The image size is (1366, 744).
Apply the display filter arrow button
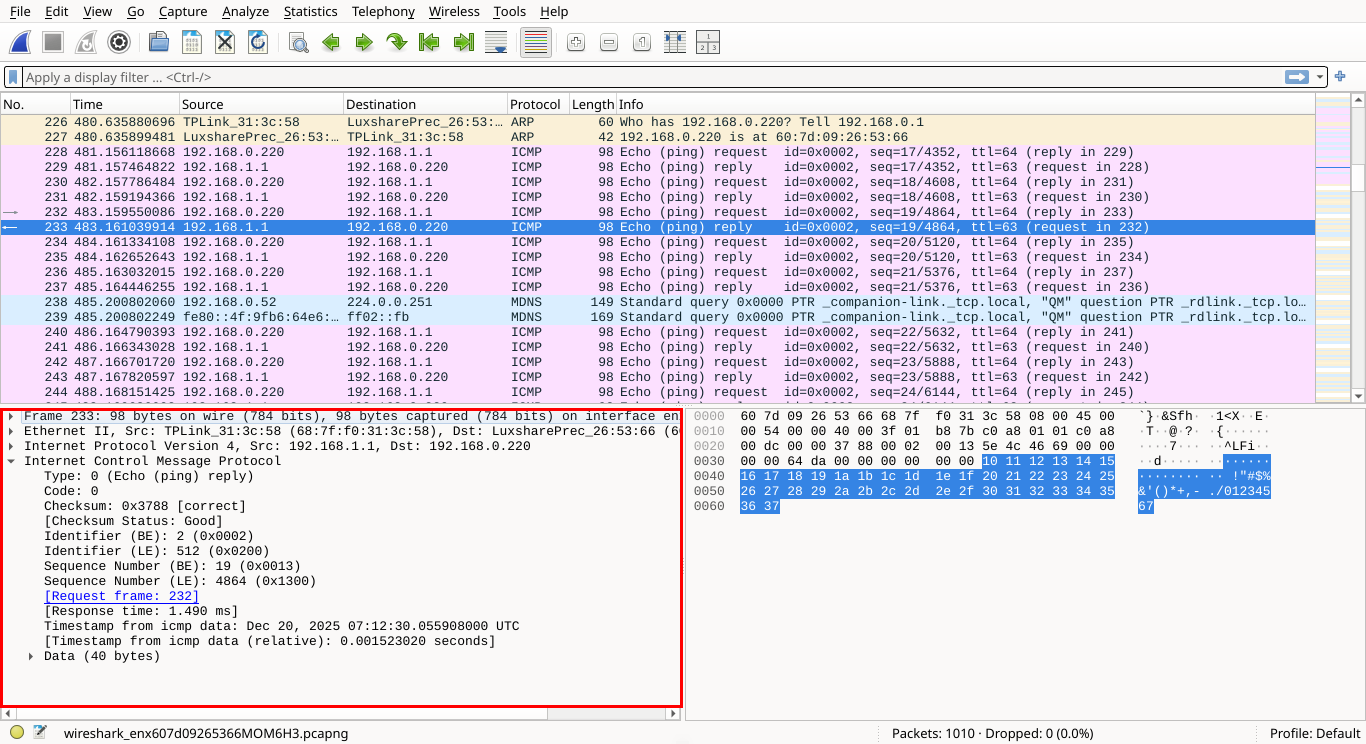1297,77
